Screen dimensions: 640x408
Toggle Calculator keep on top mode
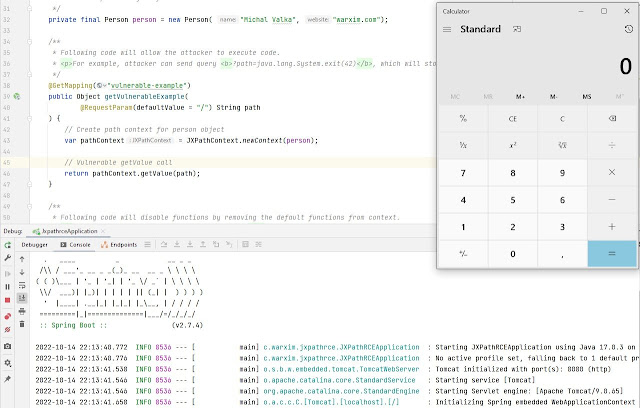pyautogui.click(x=517, y=29)
